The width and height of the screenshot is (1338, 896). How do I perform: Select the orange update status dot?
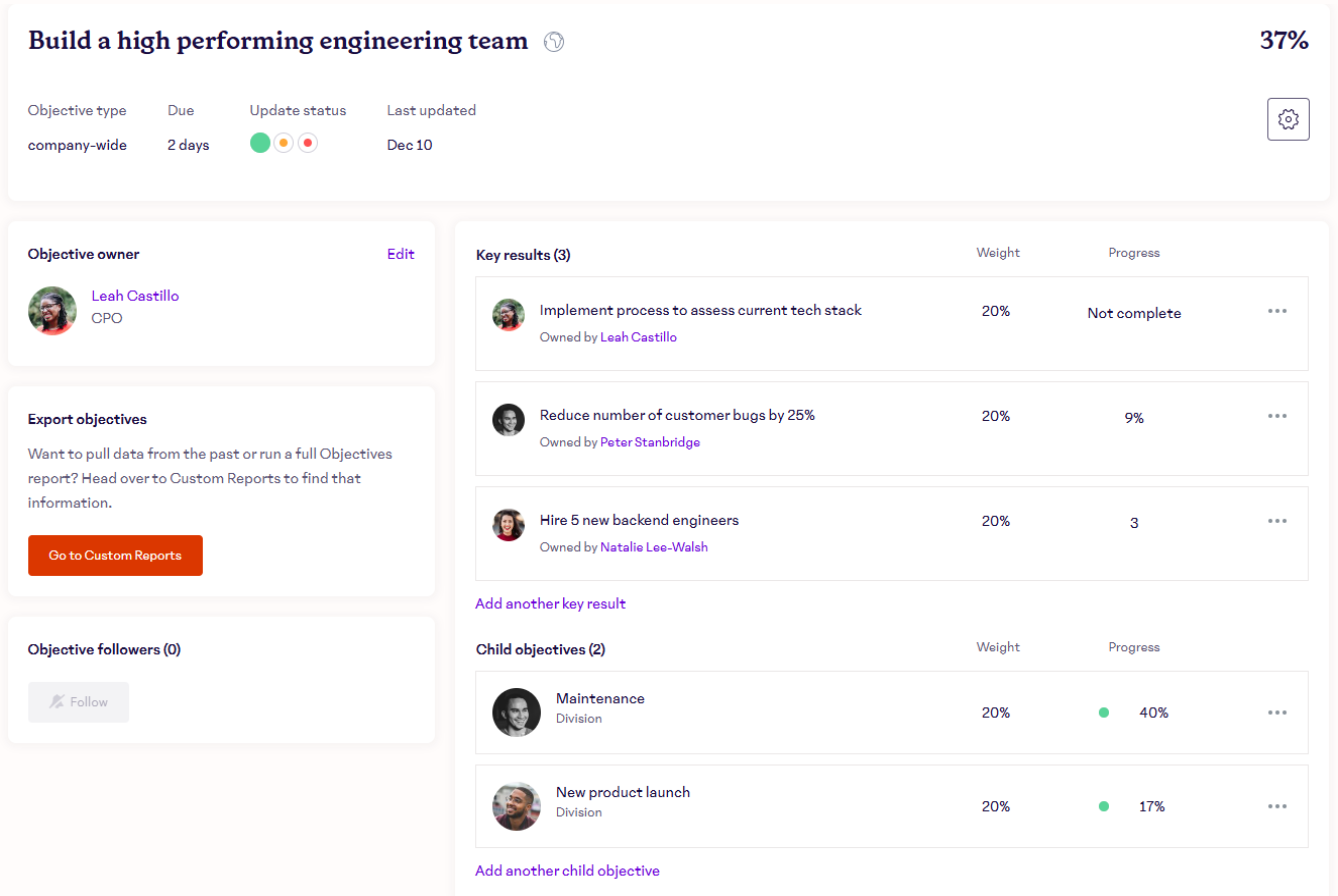coord(284,143)
